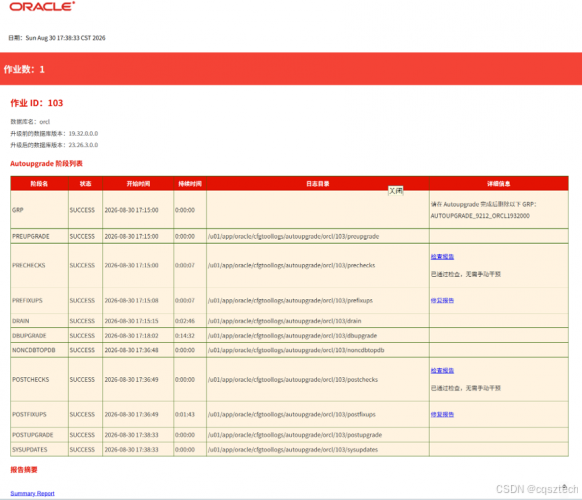The height and width of the screenshot is (500, 582).
Task: Open the Summary Report link
Action: (x=32, y=493)
